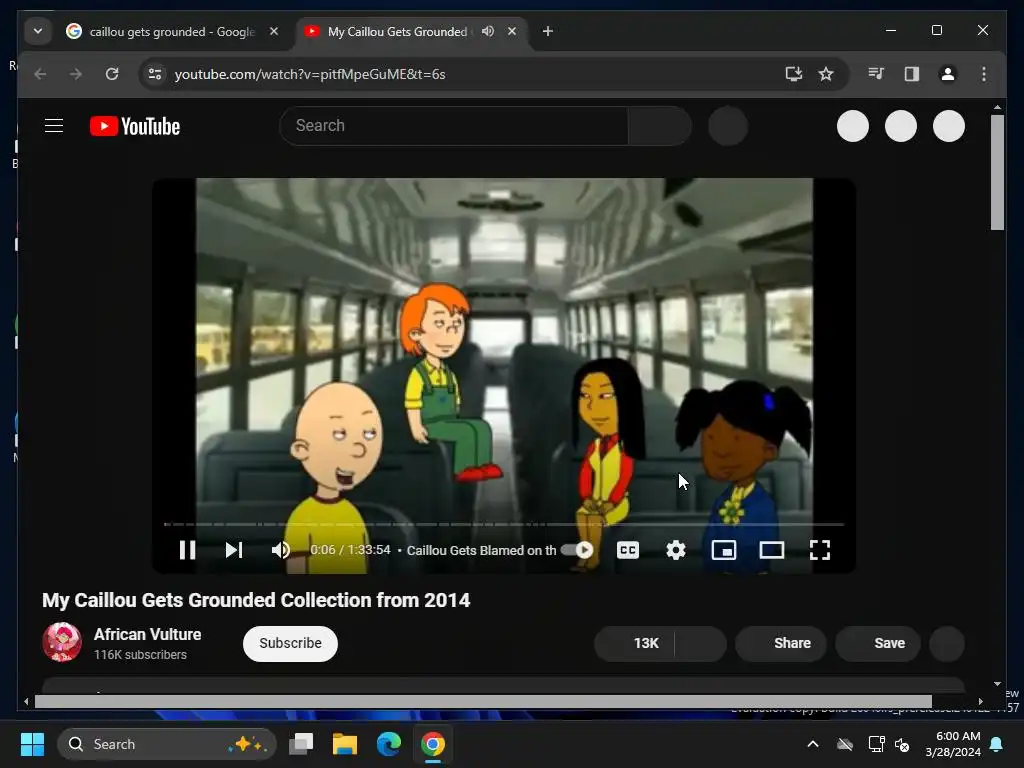Share this video

point(781,643)
